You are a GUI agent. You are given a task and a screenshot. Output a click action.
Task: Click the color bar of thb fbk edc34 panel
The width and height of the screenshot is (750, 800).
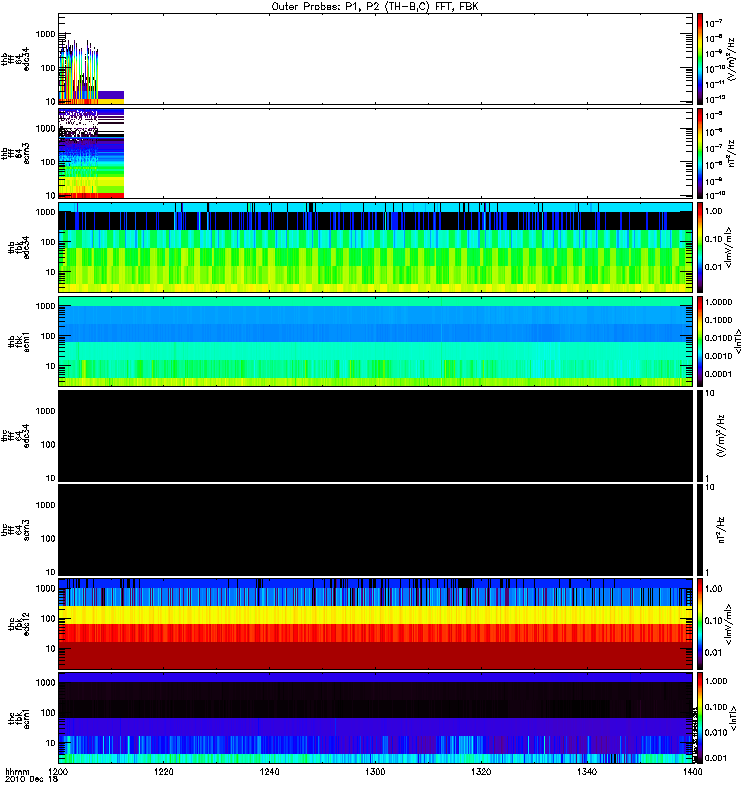pos(700,247)
